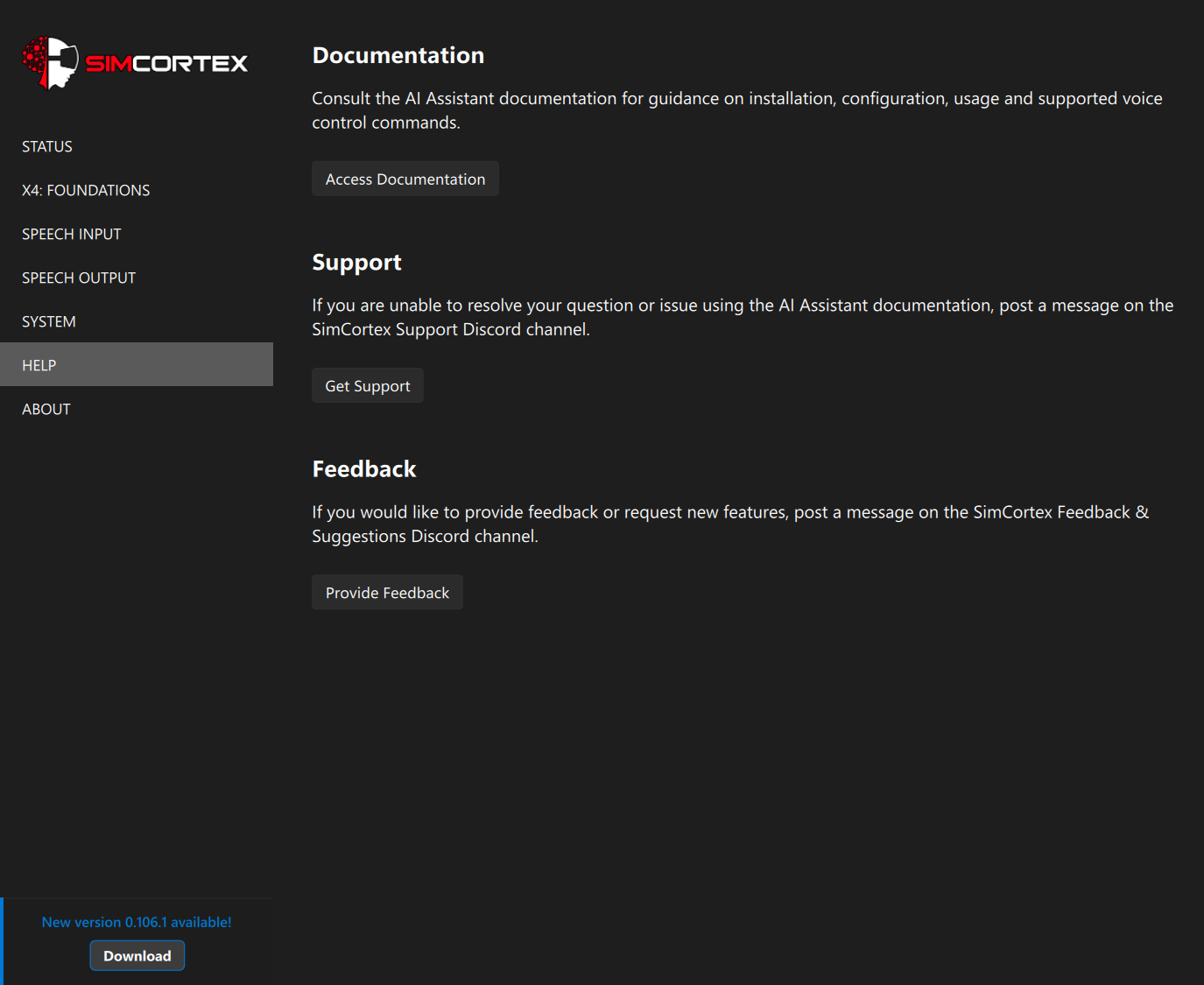The height and width of the screenshot is (985, 1204).
Task: Click the Provide Feedback button
Action: [x=387, y=593]
